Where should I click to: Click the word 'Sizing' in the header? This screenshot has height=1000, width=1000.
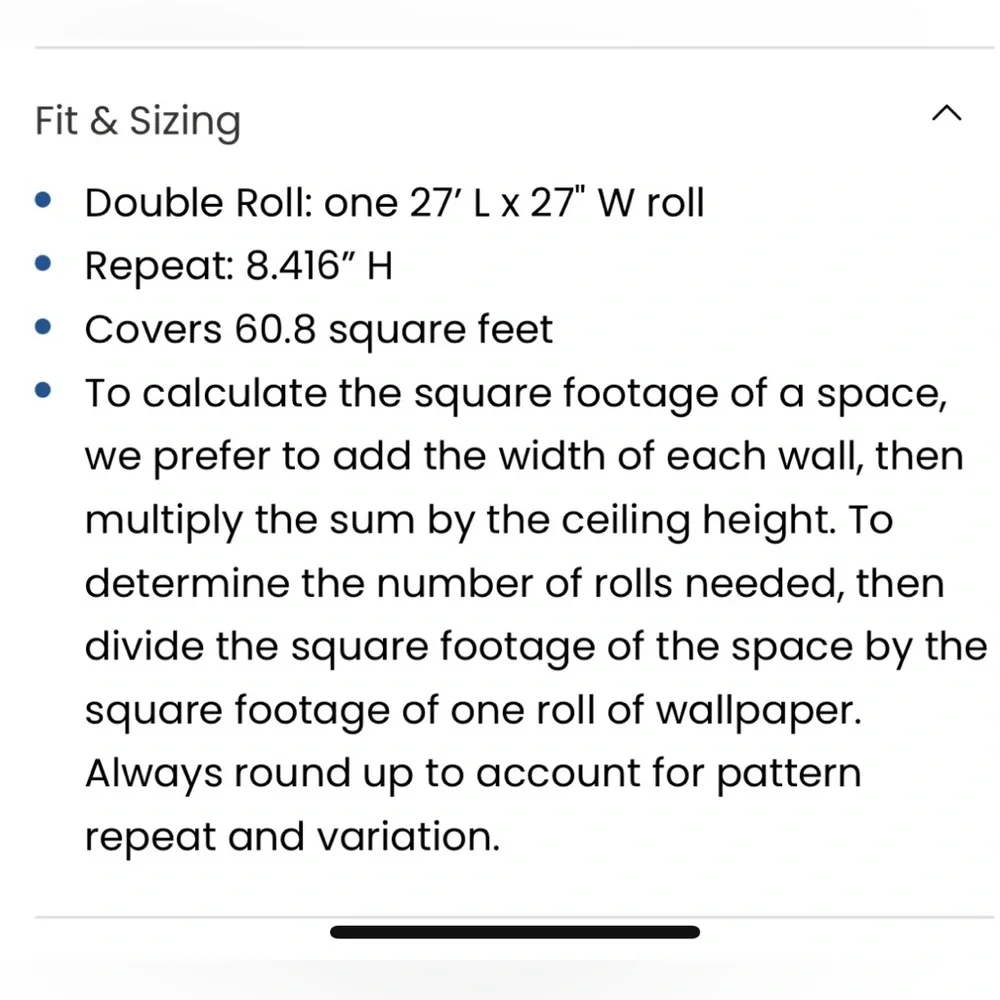click(185, 122)
